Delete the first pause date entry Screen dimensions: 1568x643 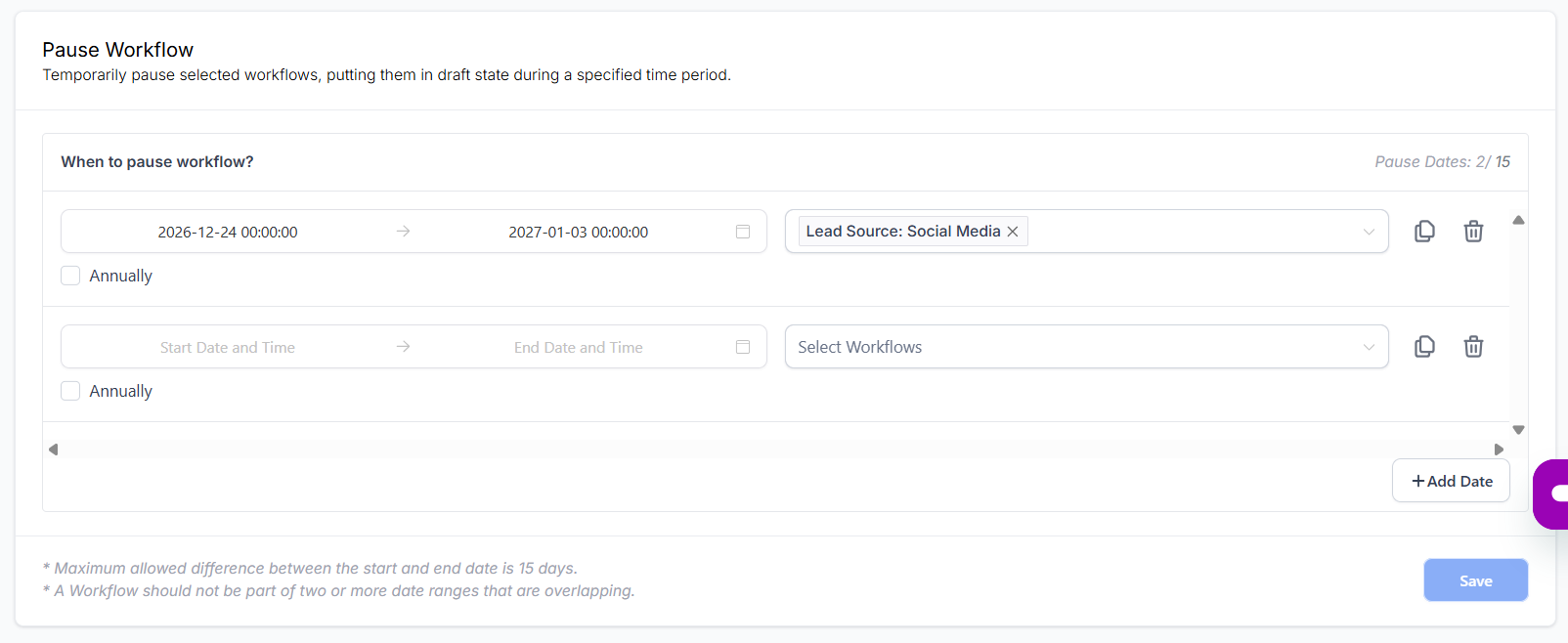[1473, 231]
